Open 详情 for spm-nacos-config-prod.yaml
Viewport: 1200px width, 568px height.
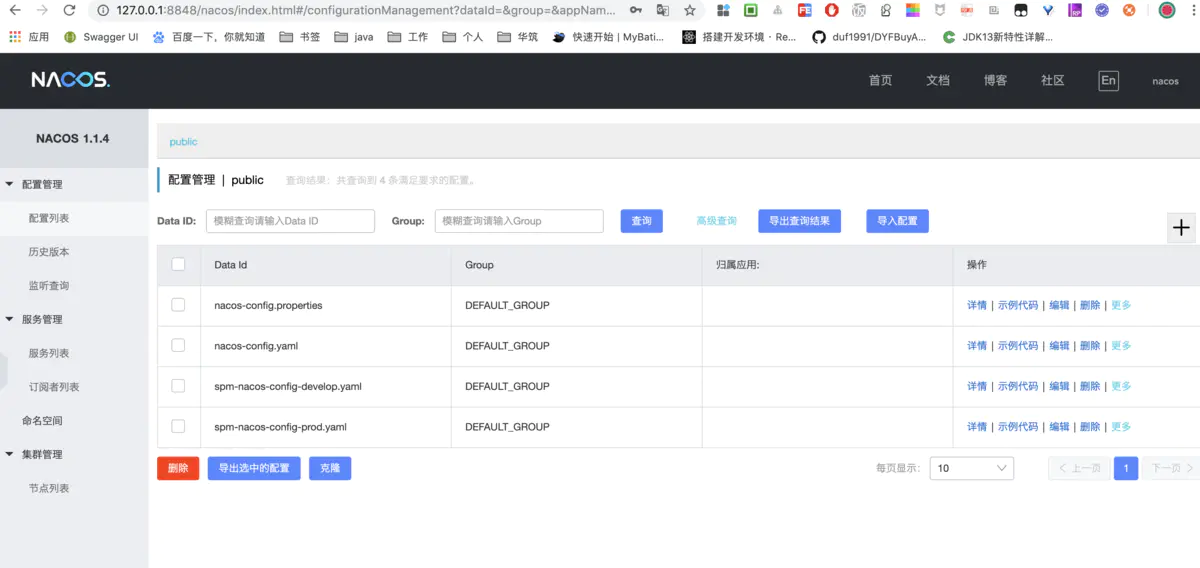977,426
